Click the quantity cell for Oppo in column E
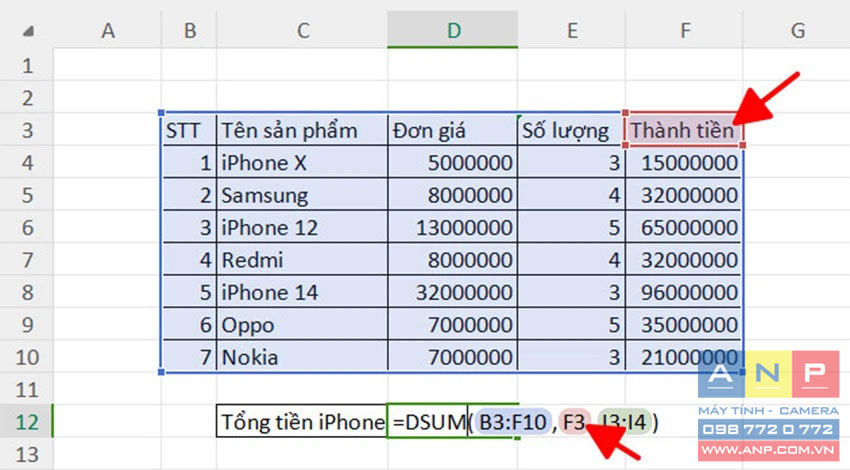The width and height of the screenshot is (850, 470). coord(571,325)
